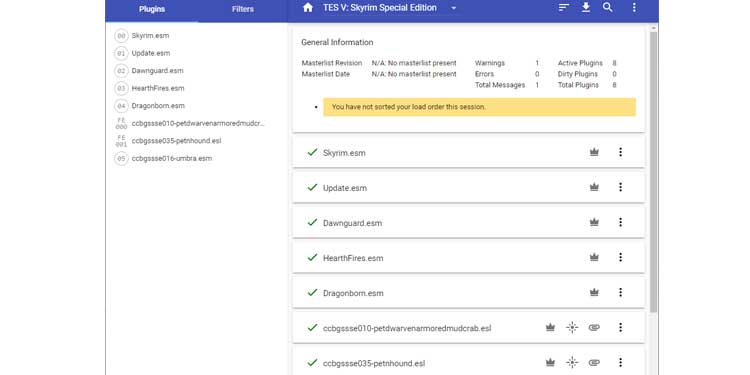The height and width of the screenshot is (375, 750).
Task: Click the Dragonborn.esm card title
Action: 353,293
